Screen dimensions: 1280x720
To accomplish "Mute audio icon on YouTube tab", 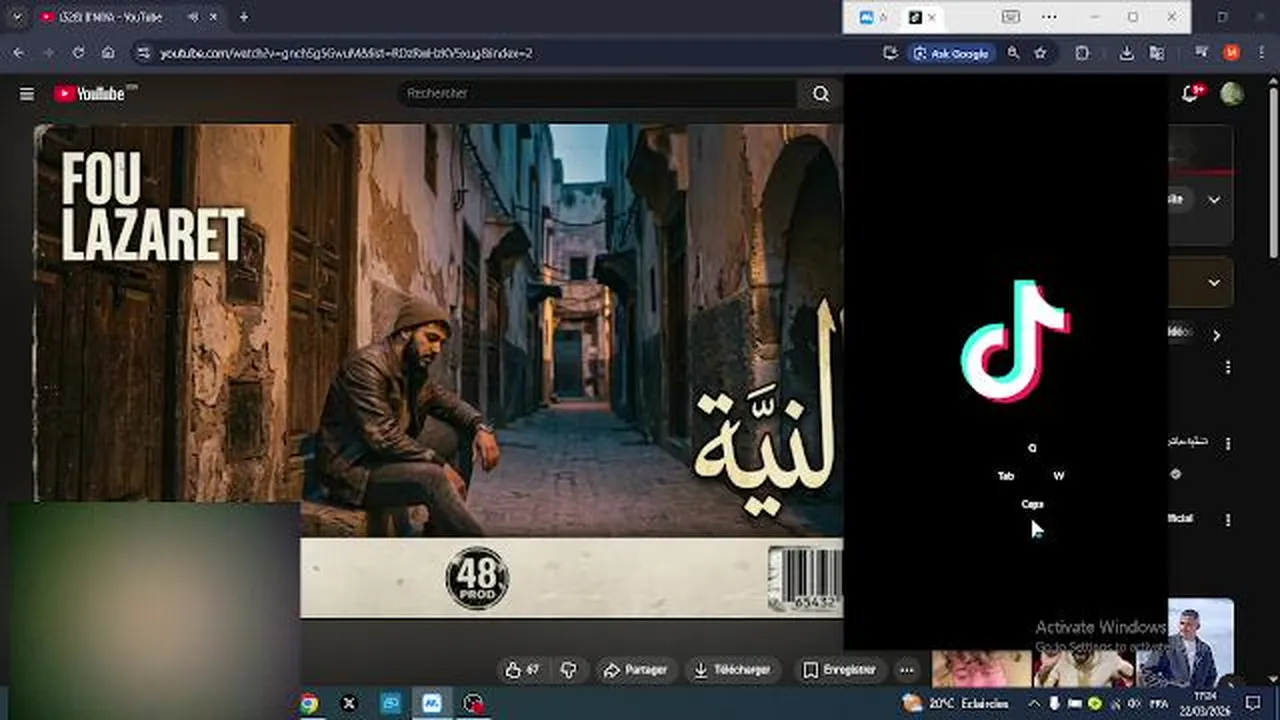I will click(191, 17).
